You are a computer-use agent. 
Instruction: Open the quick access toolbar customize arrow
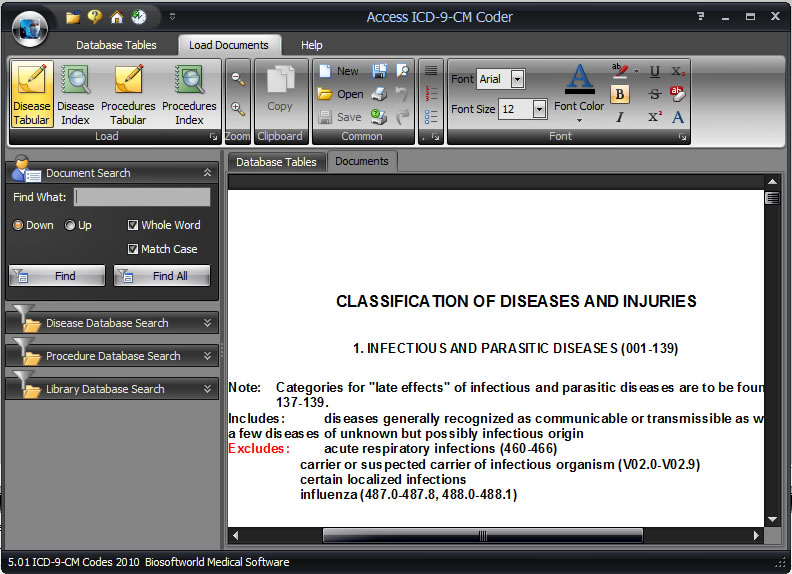click(172, 17)
